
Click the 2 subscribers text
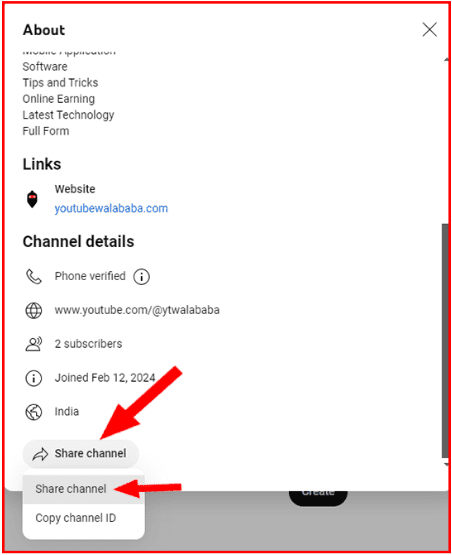[x=88, y=344]
